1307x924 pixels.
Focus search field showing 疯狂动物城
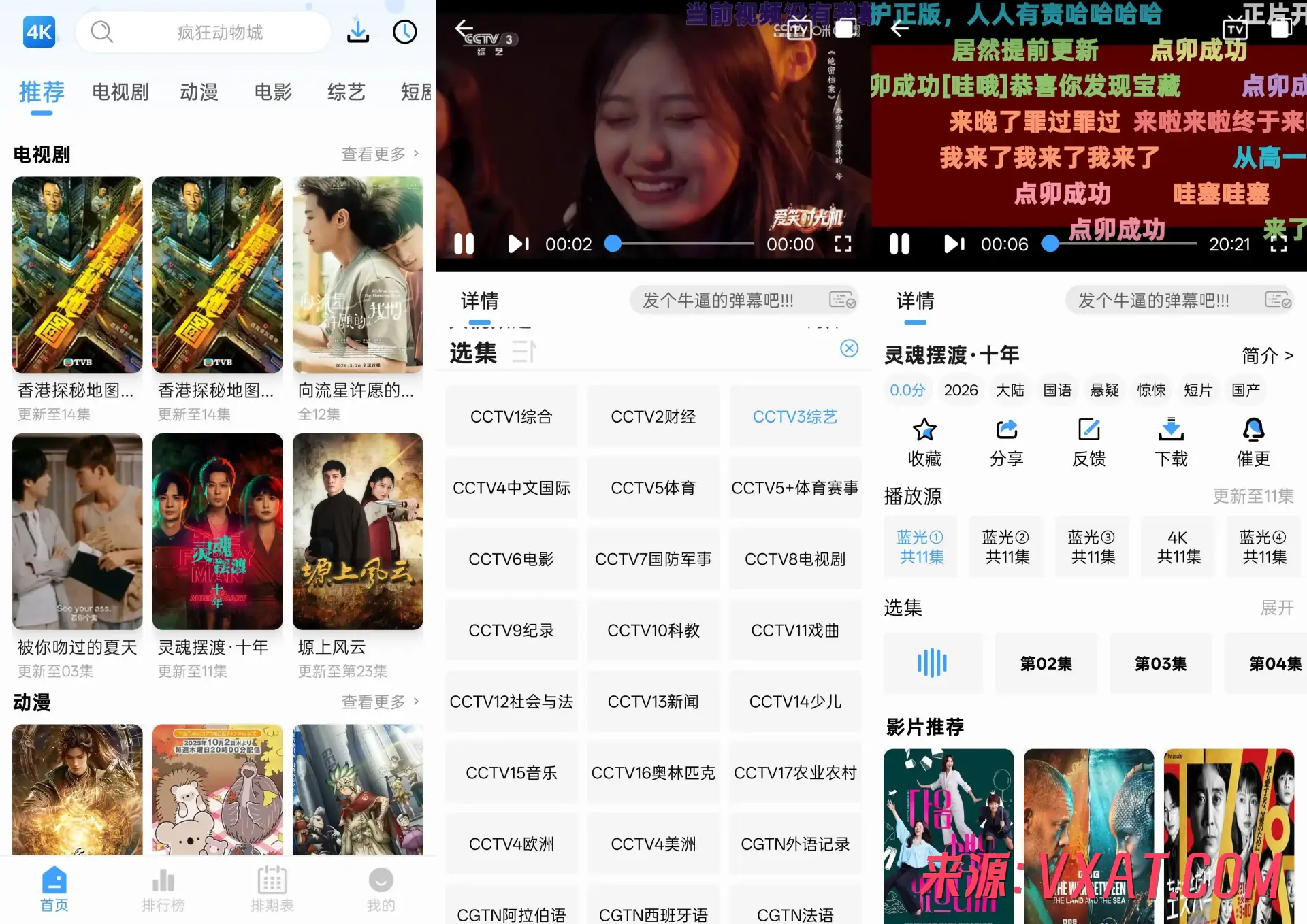(x=203, y=32)
